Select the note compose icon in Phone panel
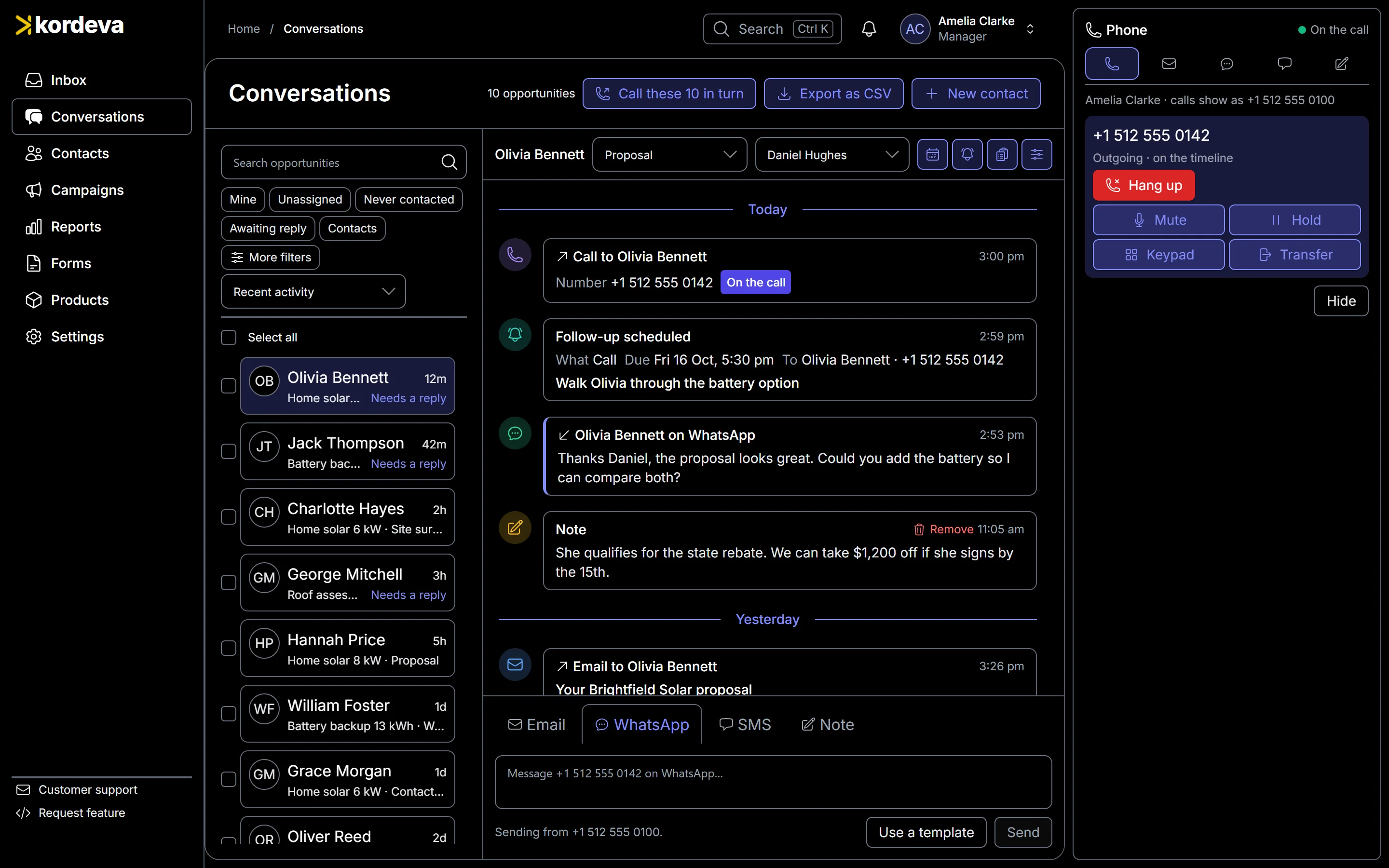Image resolution: width=1389 pixels, height=868 pixels. click(1341, 64)
